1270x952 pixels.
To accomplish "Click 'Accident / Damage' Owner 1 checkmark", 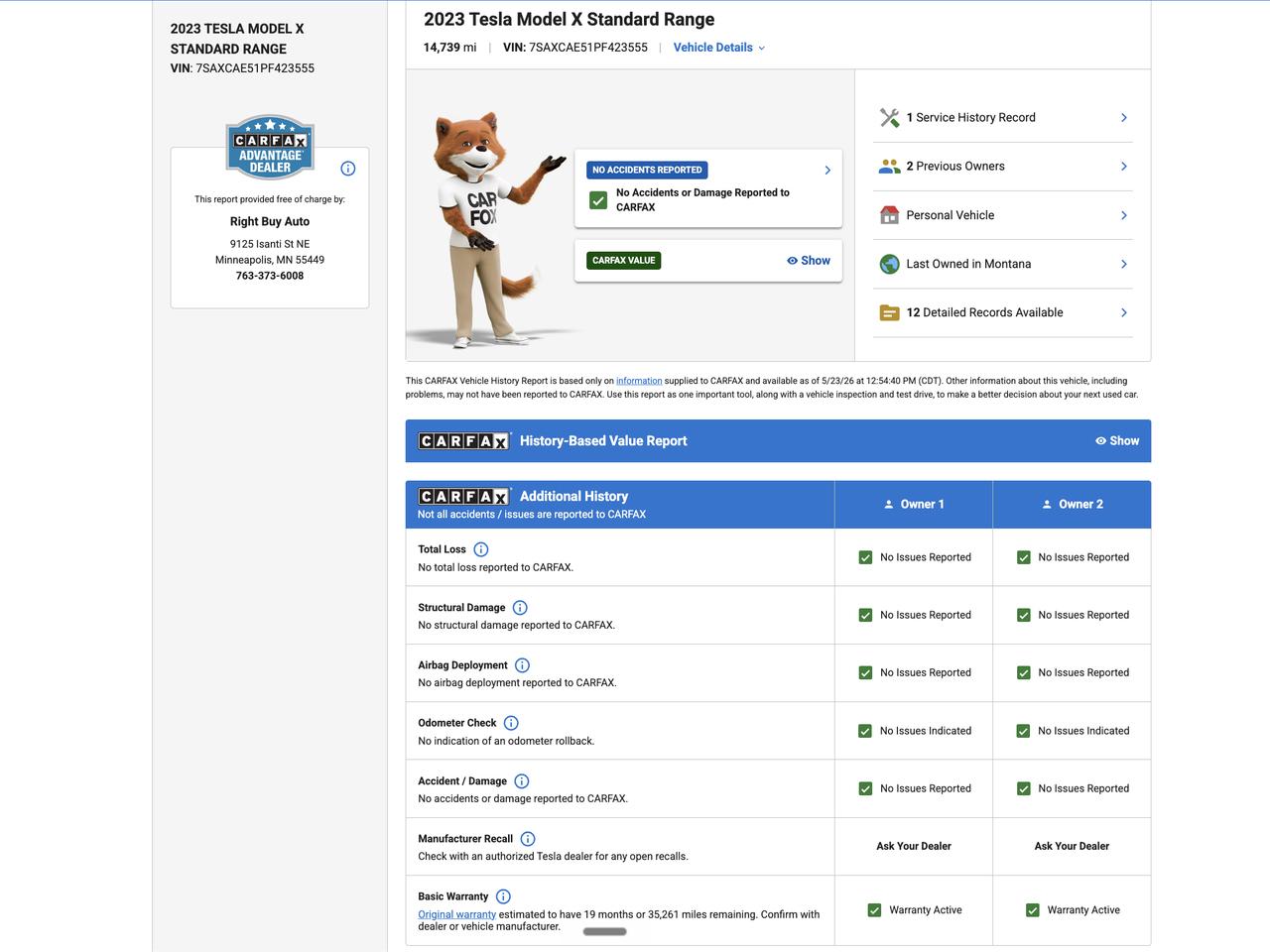I will point(865,788).
